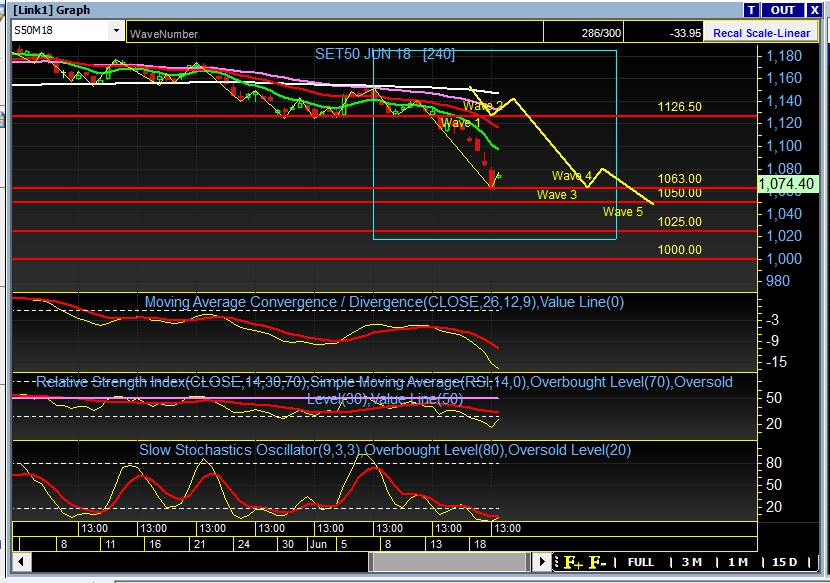Click the Wave 4 label
The image size is (830, 583).
[572, 176]
